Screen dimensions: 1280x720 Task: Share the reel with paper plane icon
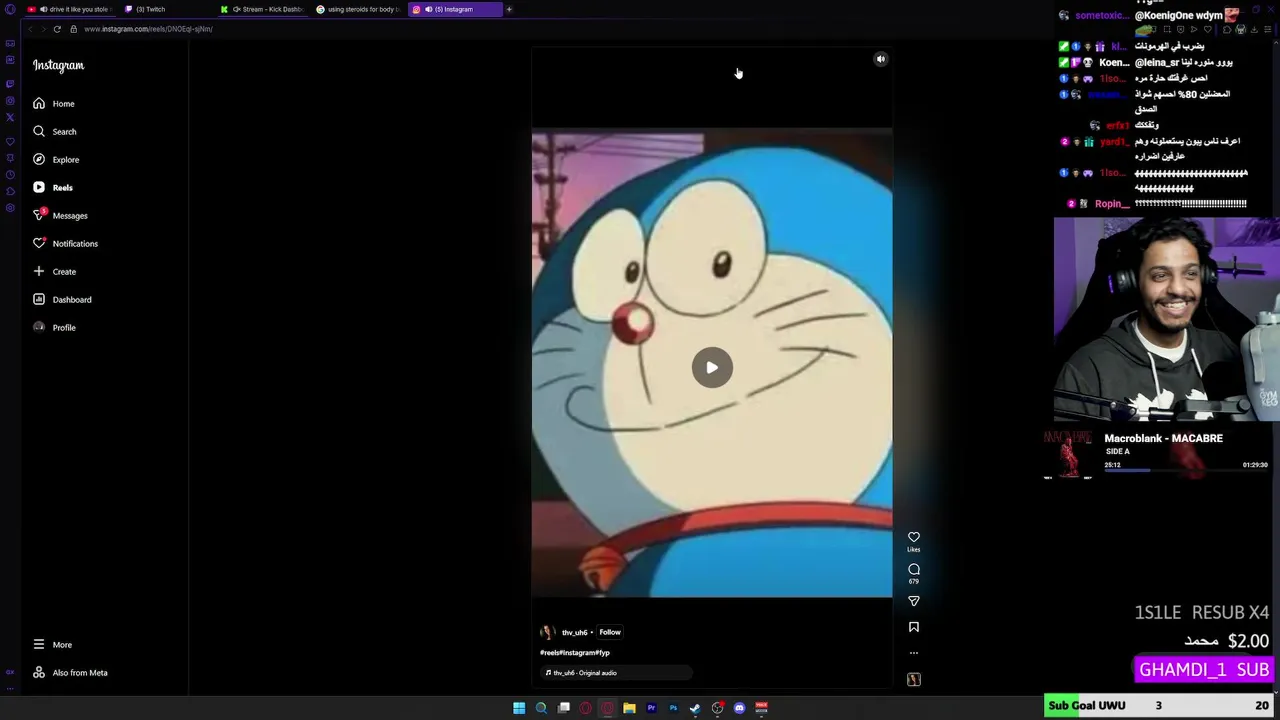[914, 601]
